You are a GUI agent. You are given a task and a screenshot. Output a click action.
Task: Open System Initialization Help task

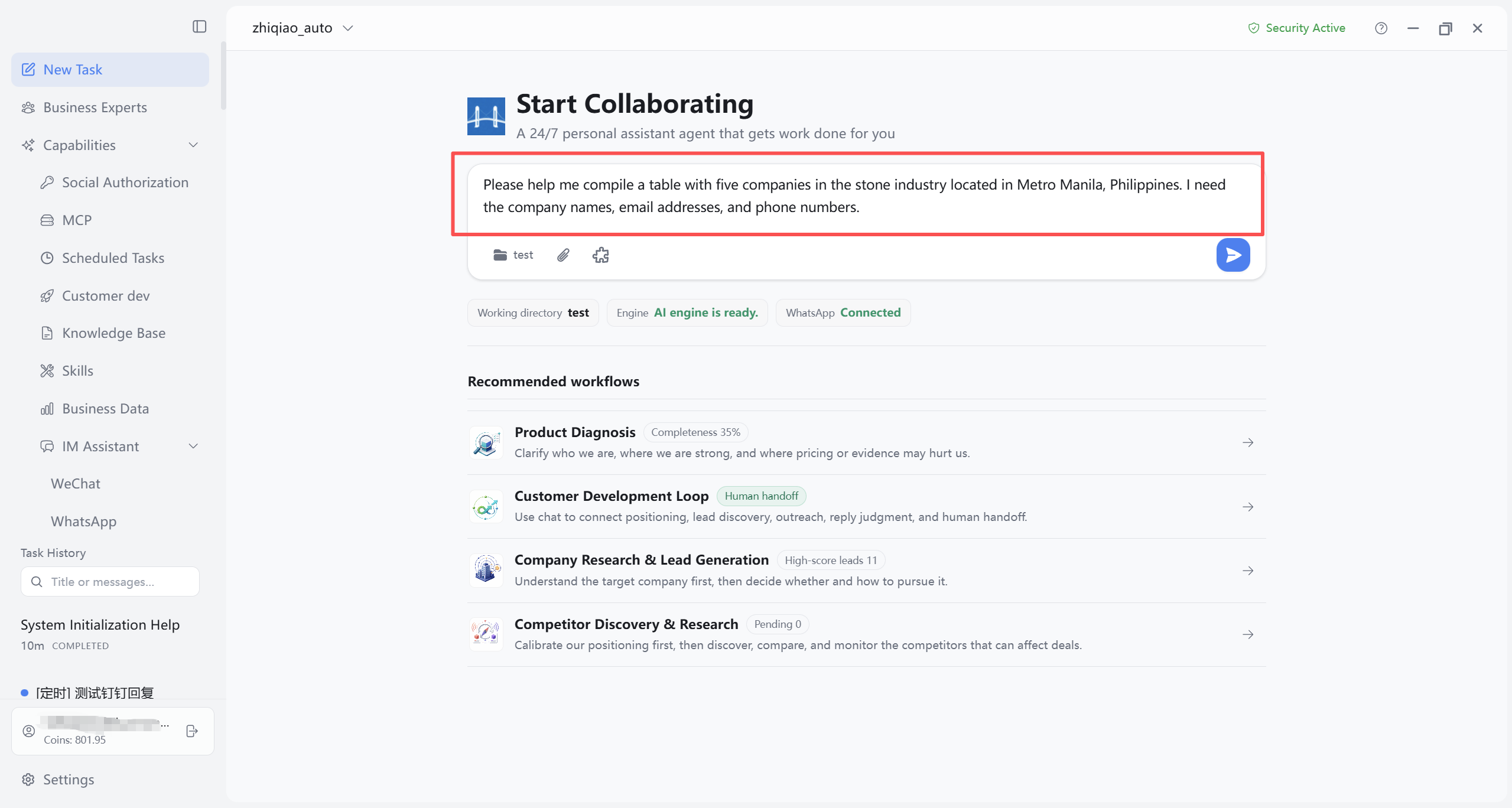coord(110,634)
